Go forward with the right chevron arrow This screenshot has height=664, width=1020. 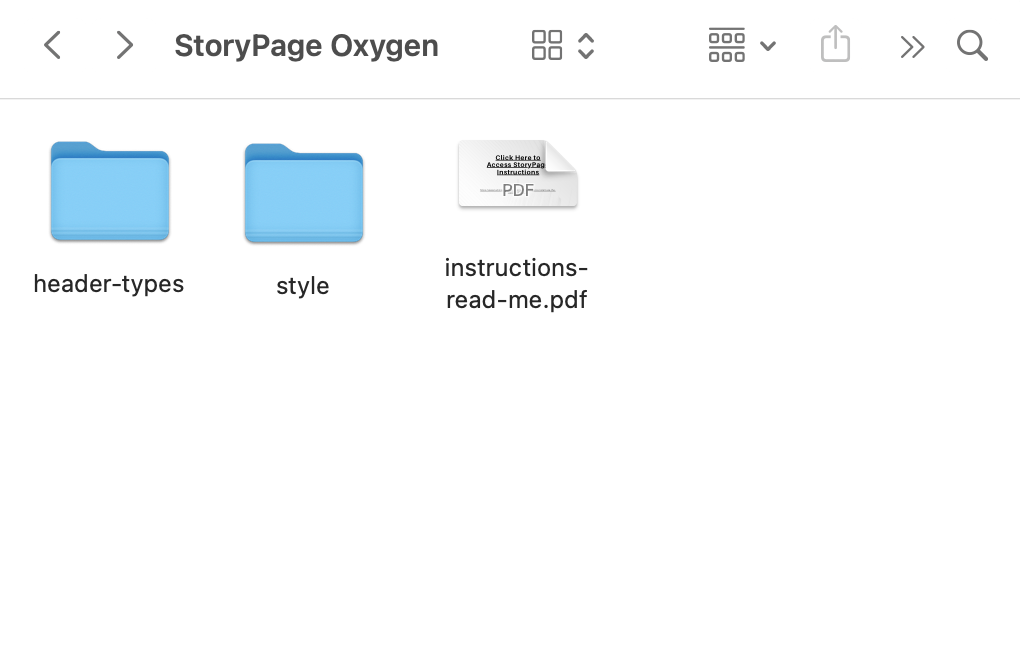(x=124, y=46)
